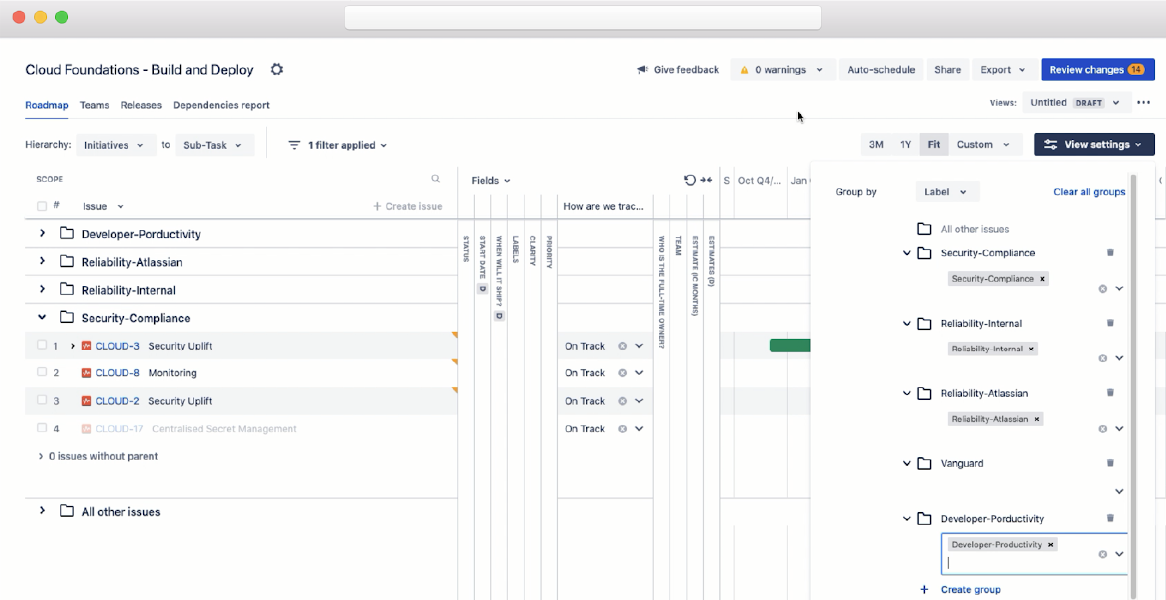Click the collapse columns arrows icon

click(707, 179)
